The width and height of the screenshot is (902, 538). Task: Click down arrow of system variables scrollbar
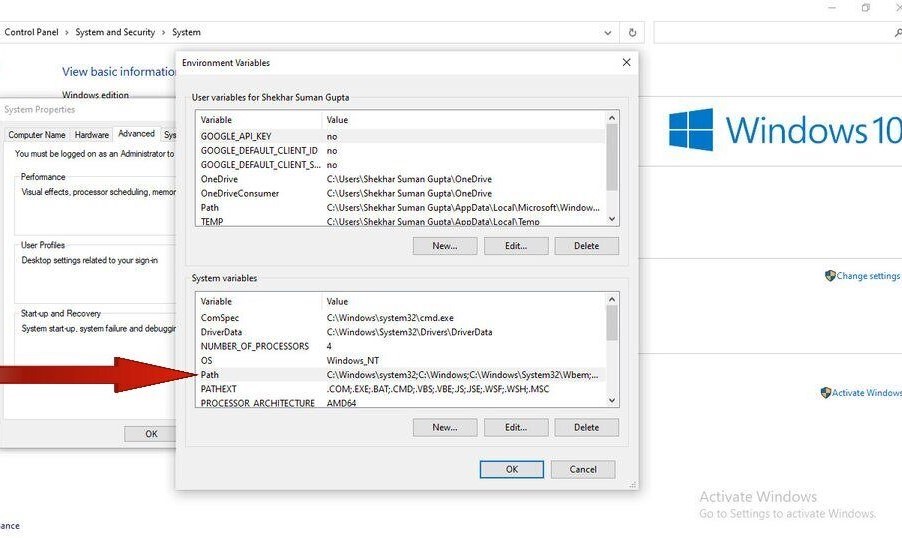[611, 400]
